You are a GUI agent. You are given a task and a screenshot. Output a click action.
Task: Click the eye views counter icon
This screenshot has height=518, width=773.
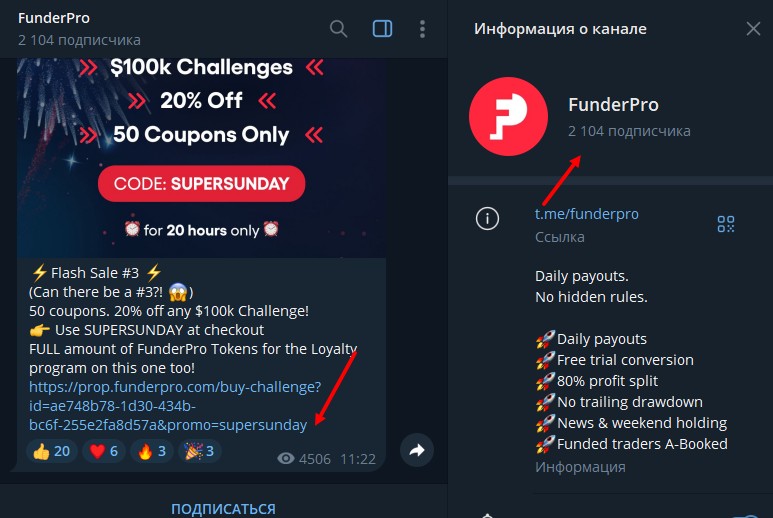(x=285, y=460)
